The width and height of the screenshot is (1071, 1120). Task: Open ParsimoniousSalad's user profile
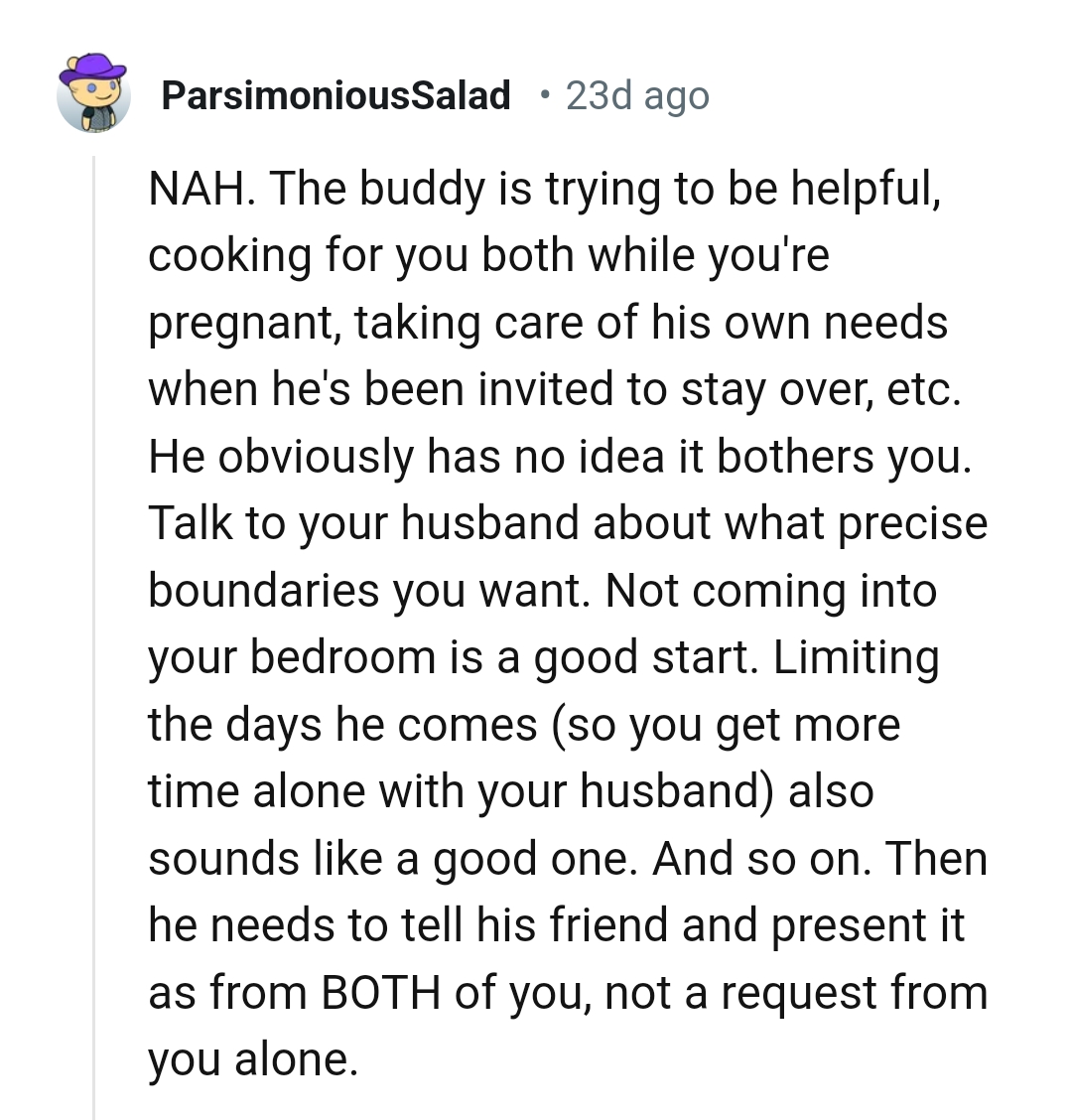click(x=337, y=94)
